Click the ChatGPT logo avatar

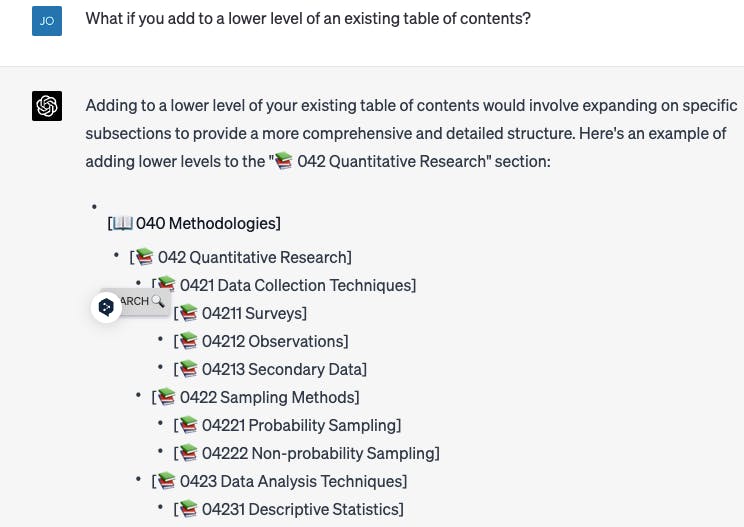(x=47, y=106)
